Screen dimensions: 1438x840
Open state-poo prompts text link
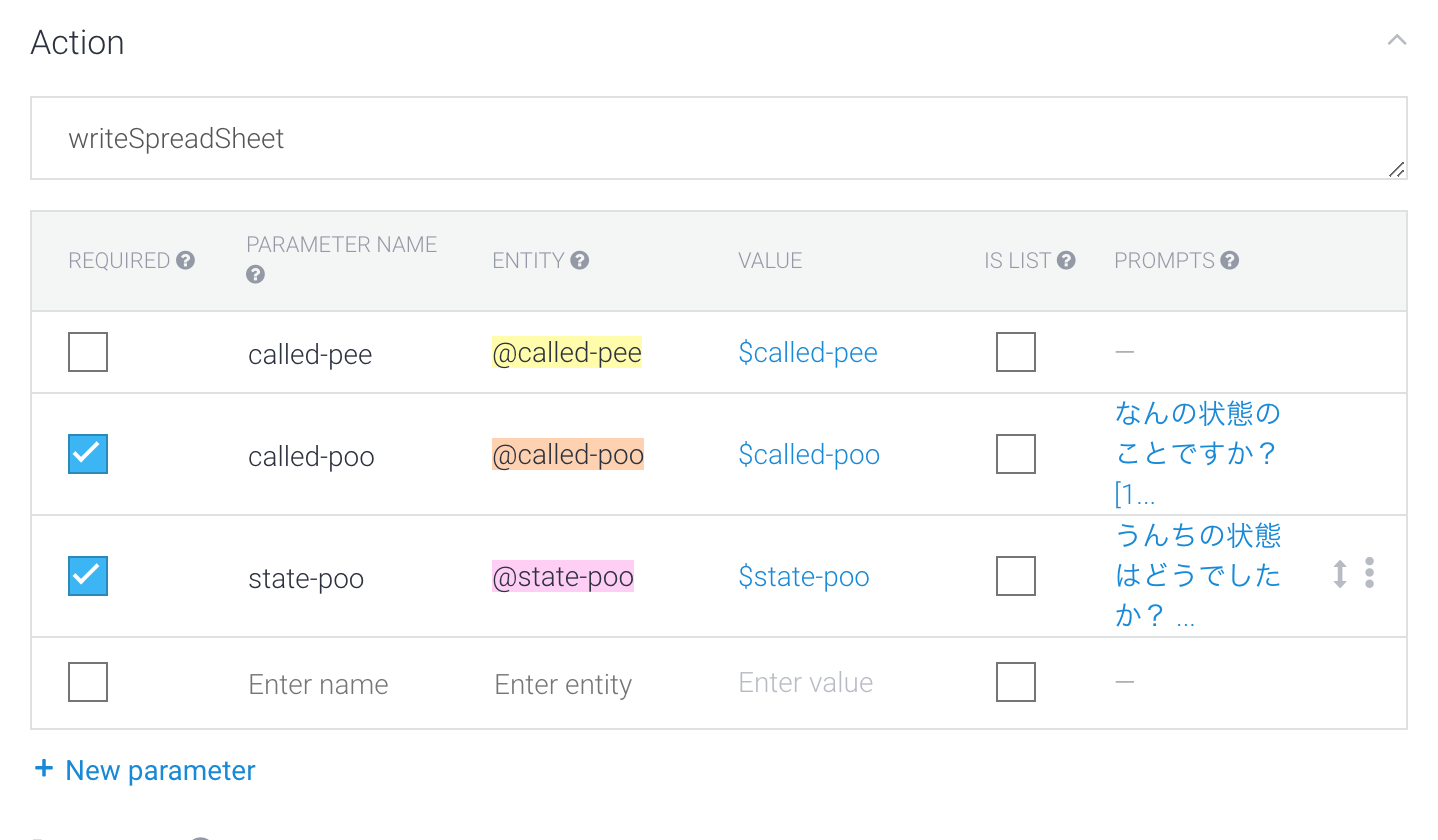(x=1196, y=575)
